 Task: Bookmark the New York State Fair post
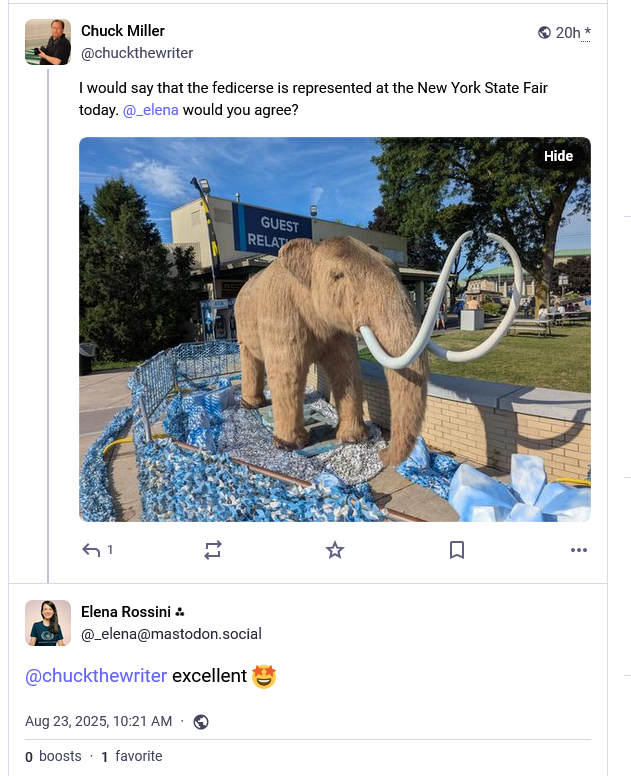point(457,550)
